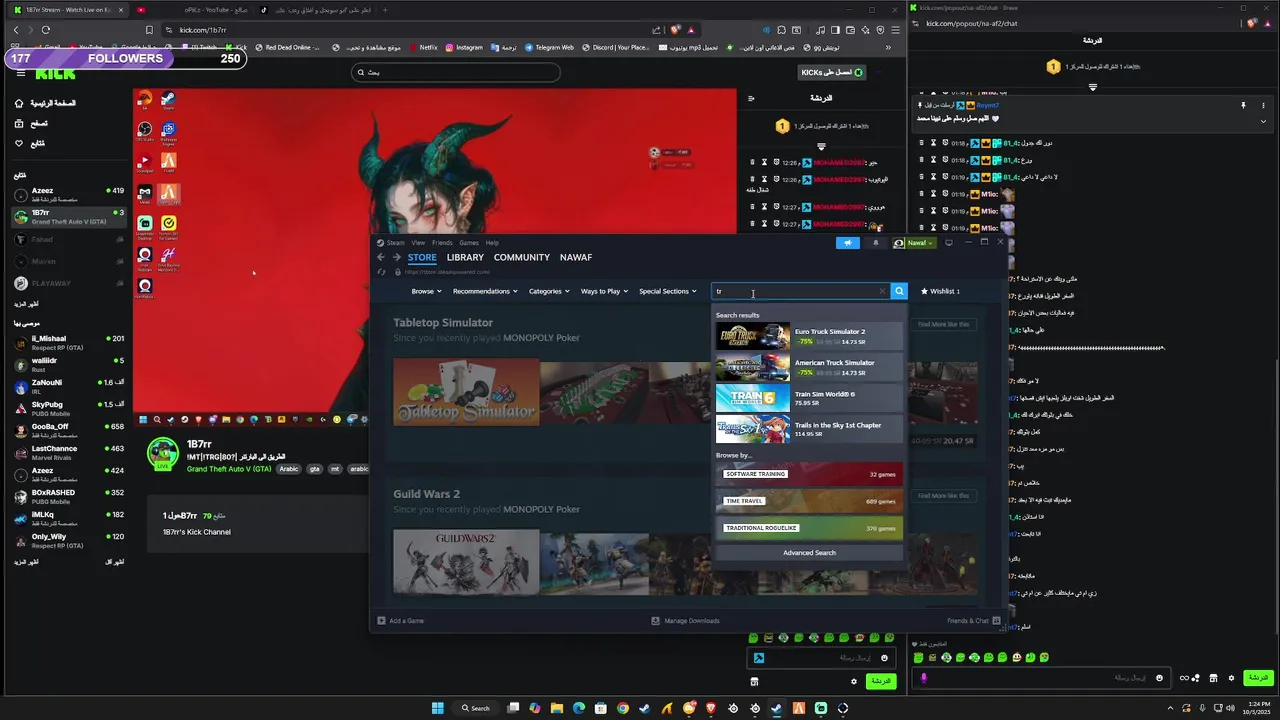The width and height of the screenshot is (1280, 720).
Task: Select Train Sim World 6 search result
Action: point(809,399)
